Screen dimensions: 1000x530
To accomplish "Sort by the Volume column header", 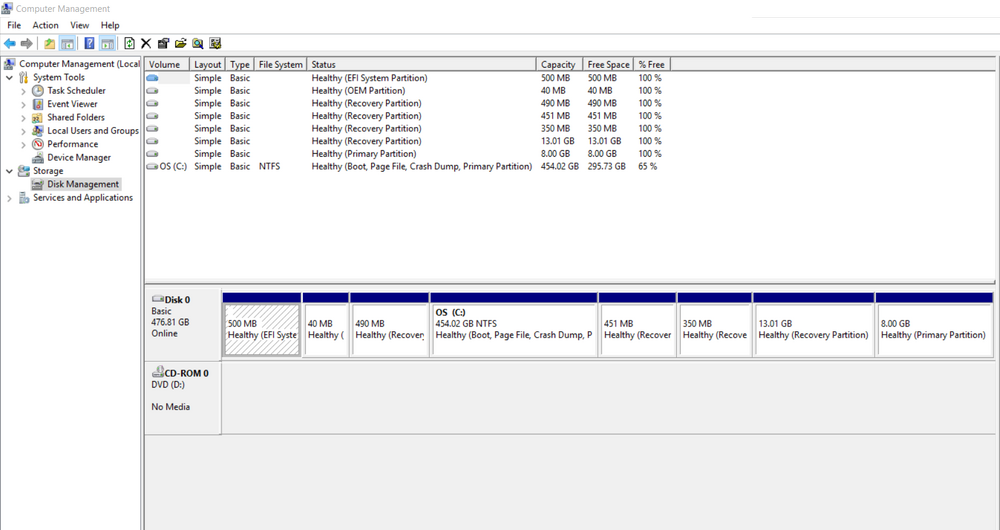I will click(x=167, y=64).
